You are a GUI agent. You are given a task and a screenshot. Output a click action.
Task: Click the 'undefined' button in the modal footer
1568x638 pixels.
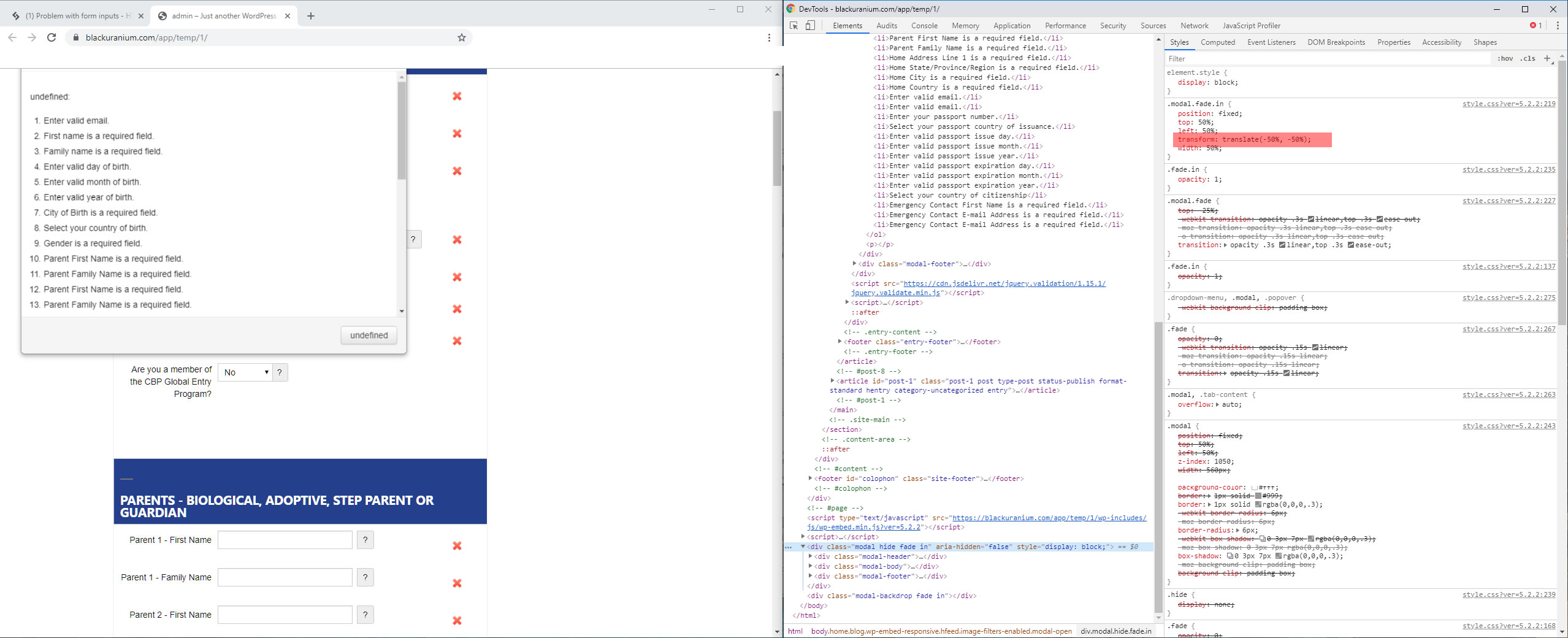point(369,336)
